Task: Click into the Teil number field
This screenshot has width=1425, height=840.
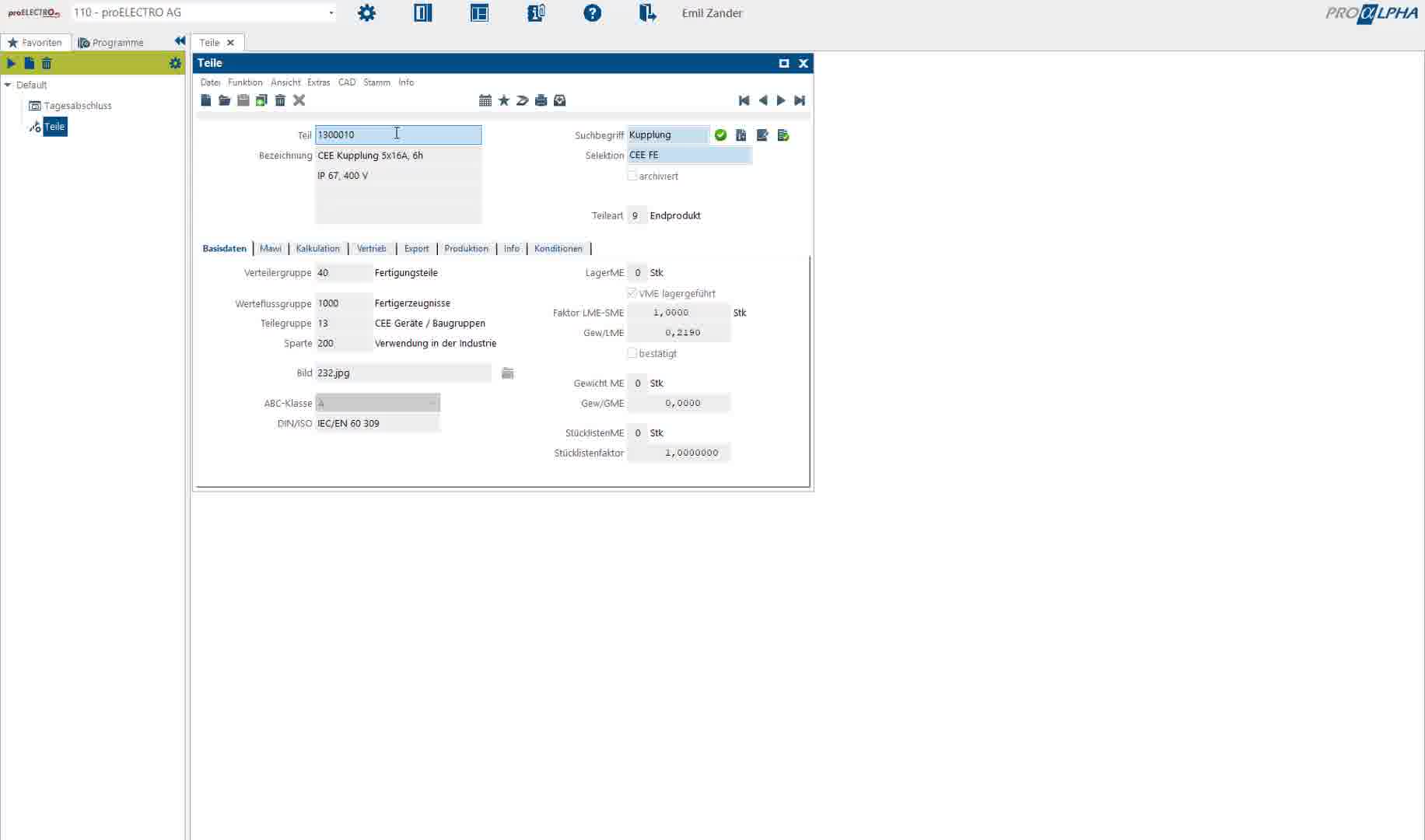Action: [398, 135]
